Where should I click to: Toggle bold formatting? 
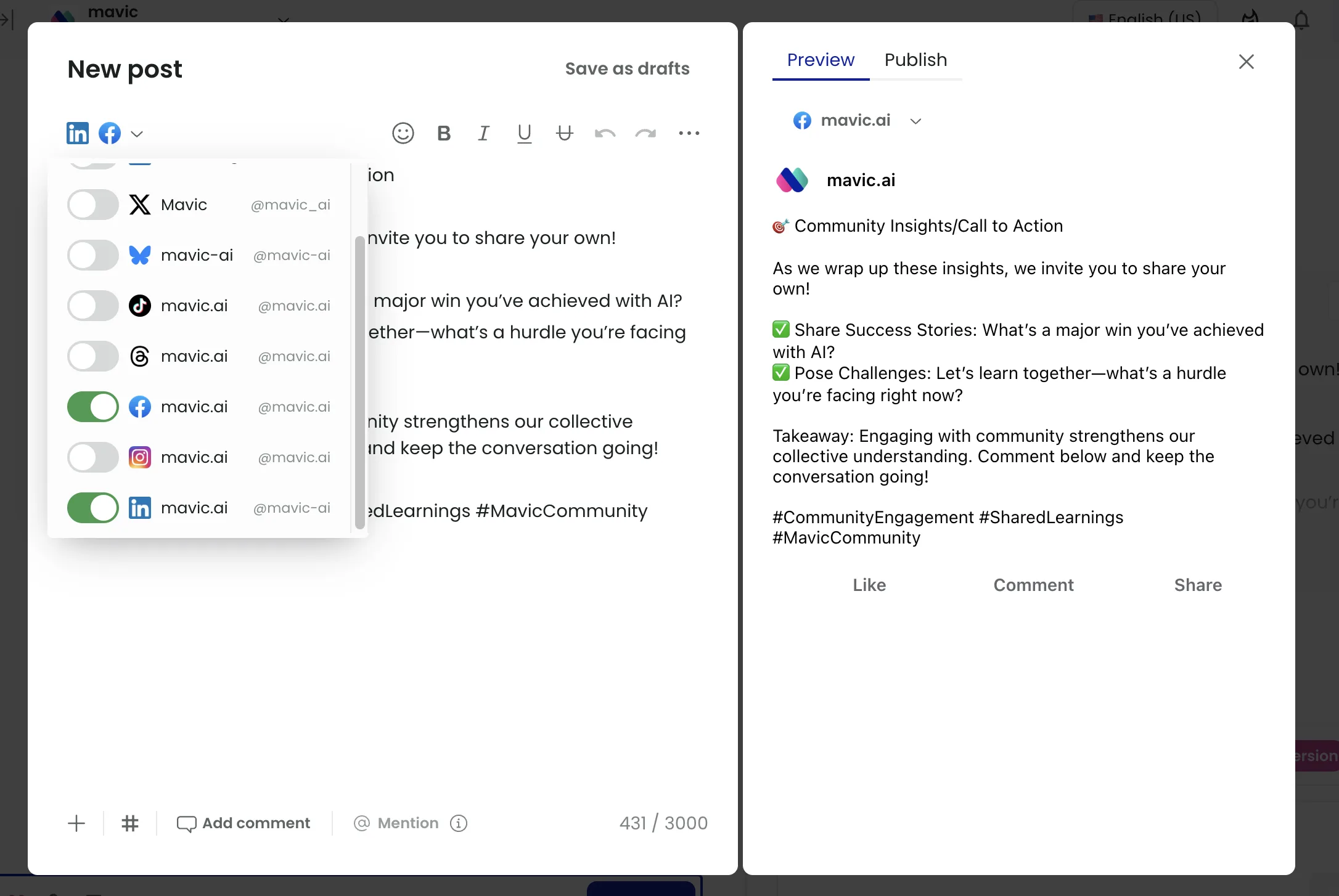click(x=444, y=133)
